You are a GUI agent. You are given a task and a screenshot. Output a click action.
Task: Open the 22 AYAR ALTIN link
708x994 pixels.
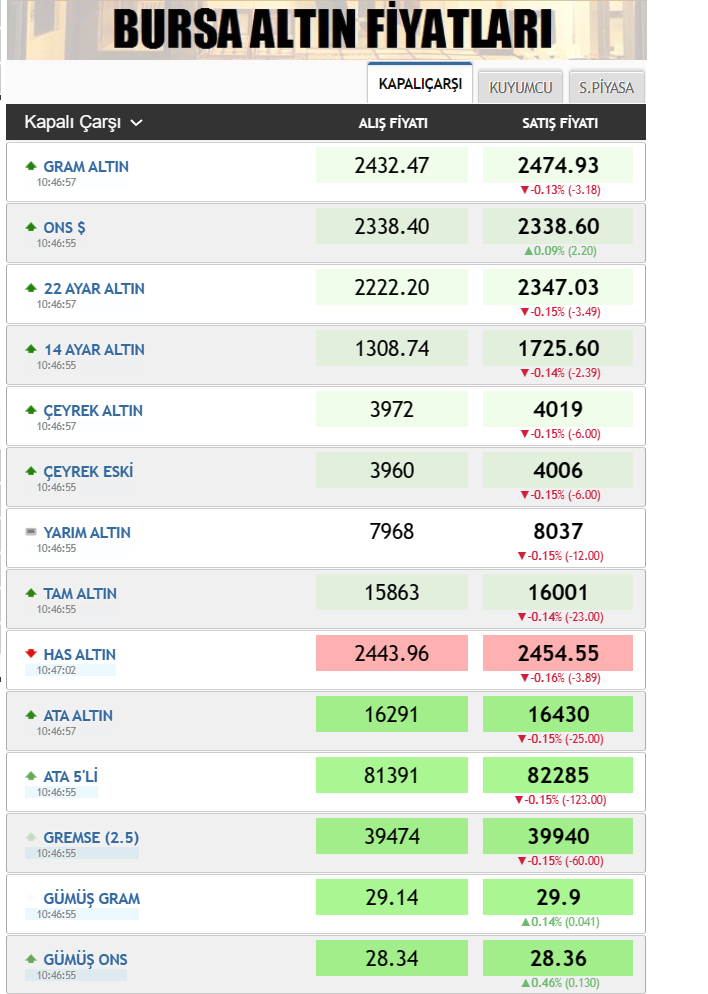(94, 288)
